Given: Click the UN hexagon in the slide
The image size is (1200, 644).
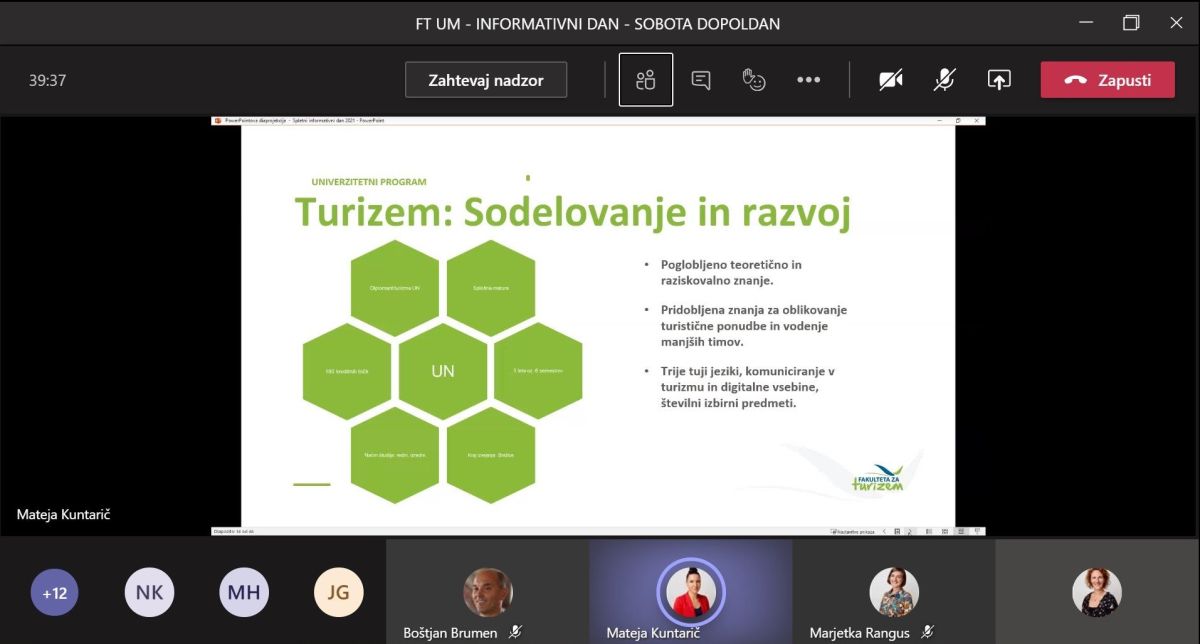Looking at the screenshot, I should click(443, 371).
